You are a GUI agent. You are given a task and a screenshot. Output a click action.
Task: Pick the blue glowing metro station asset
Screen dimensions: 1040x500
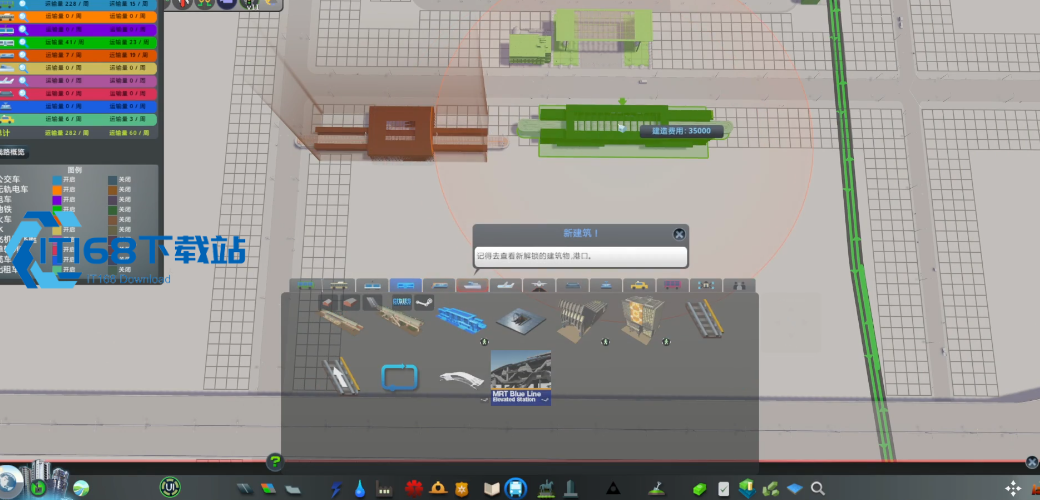461,319
